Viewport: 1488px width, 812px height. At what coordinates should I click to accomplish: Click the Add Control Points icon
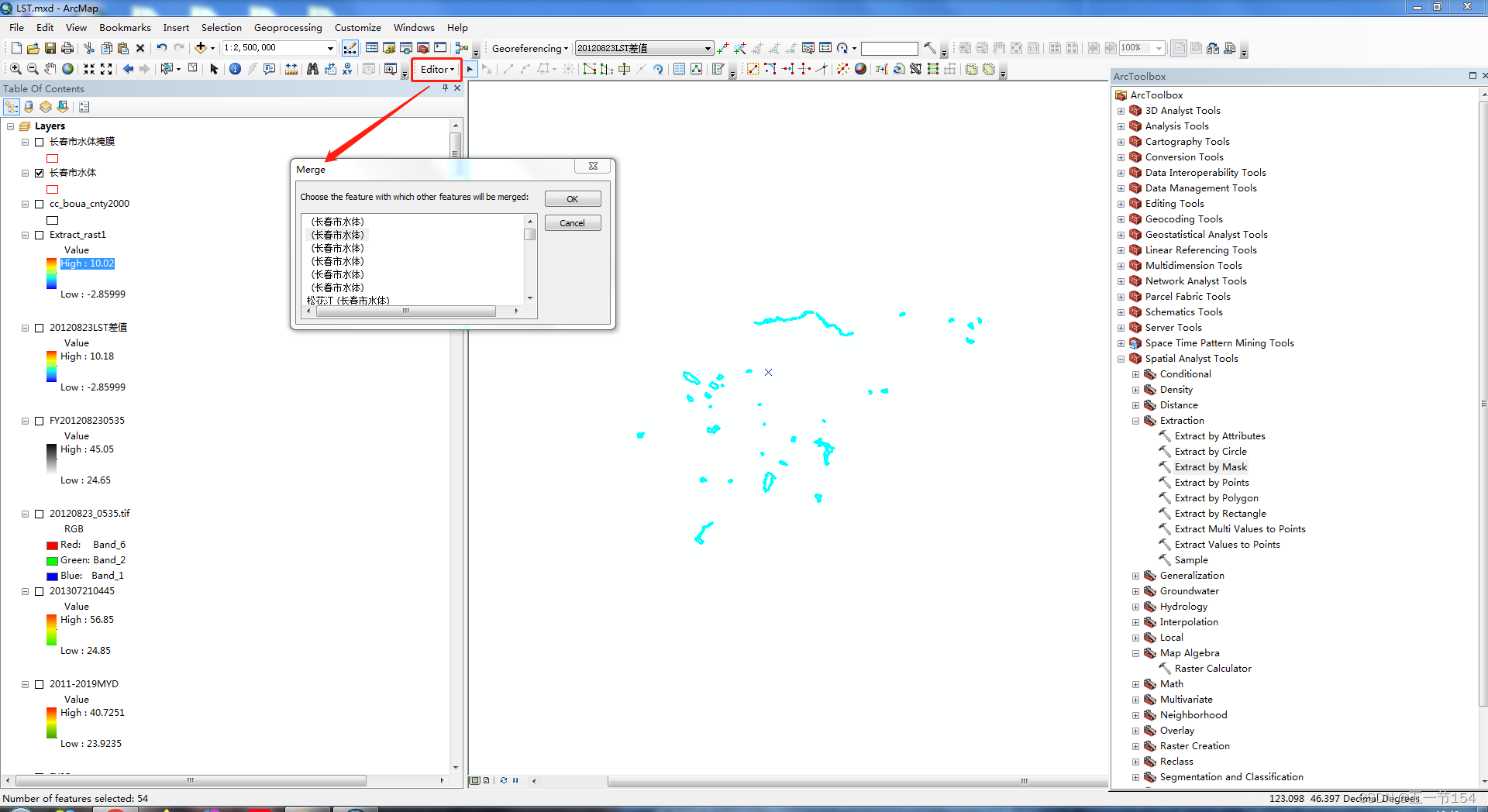pyautogui.click(x=723, y=48)
